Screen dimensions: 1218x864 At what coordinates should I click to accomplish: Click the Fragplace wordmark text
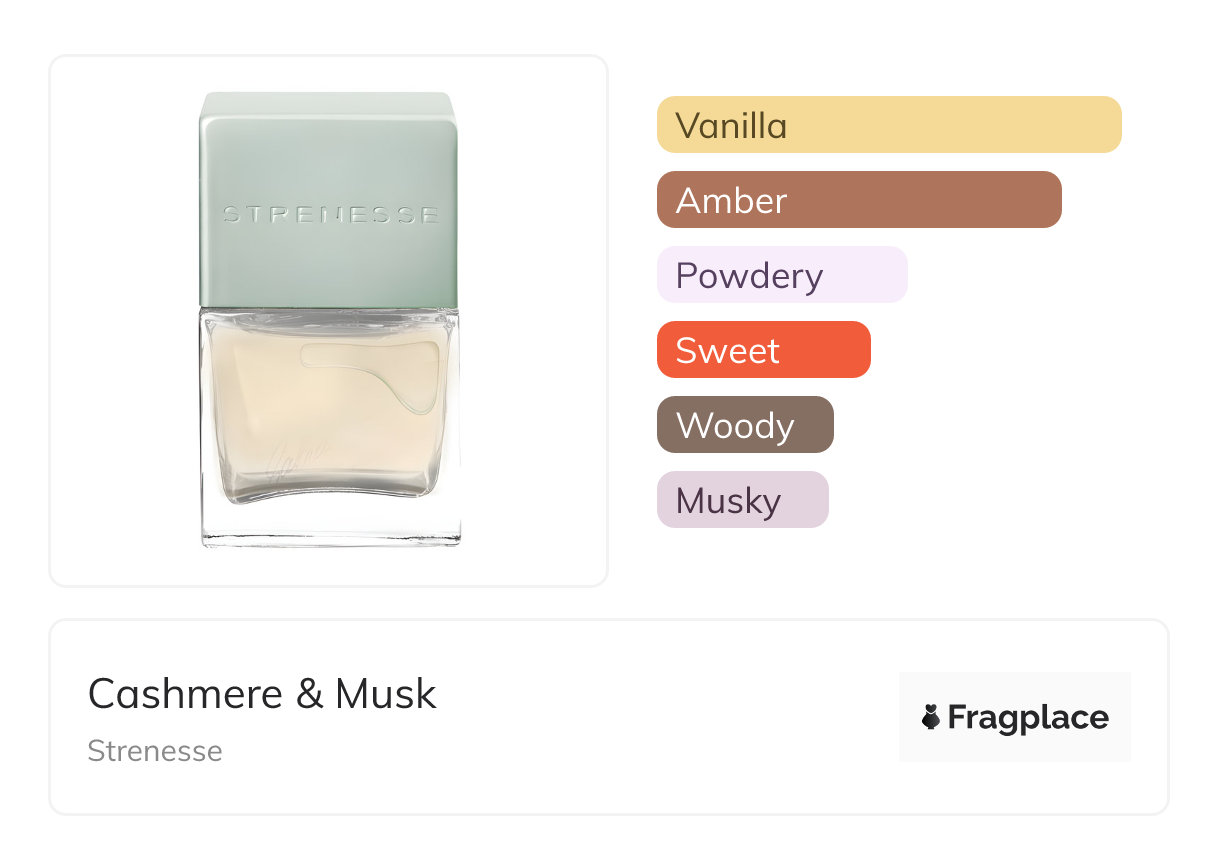coord(1028,717)
